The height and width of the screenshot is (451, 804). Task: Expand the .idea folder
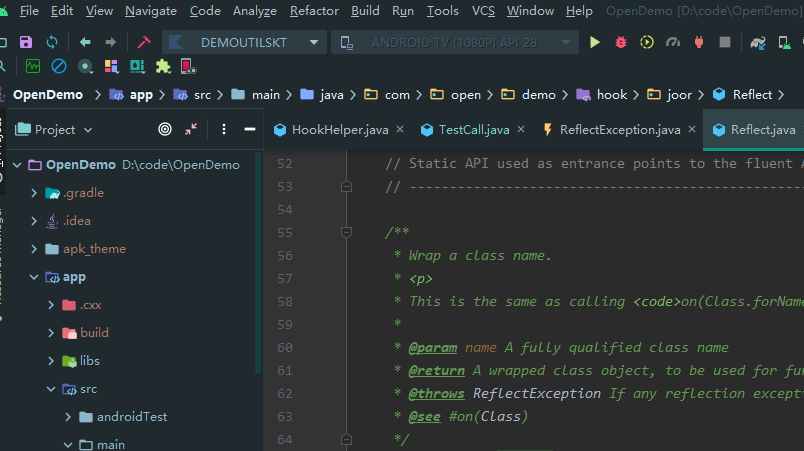tap(34, 221)
